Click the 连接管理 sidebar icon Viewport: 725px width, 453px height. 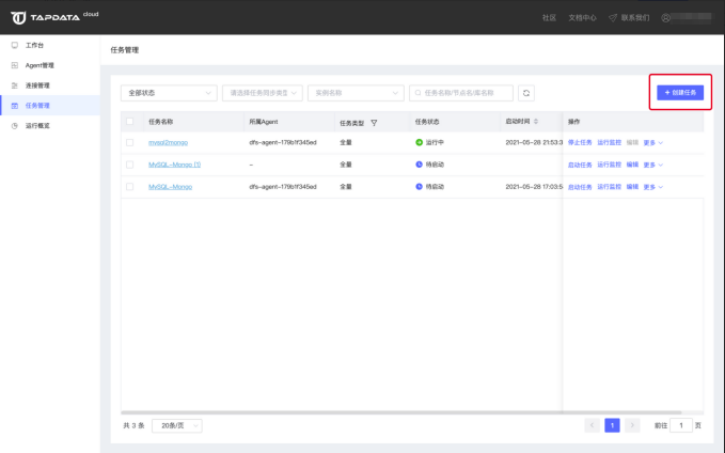click(15, 86)
